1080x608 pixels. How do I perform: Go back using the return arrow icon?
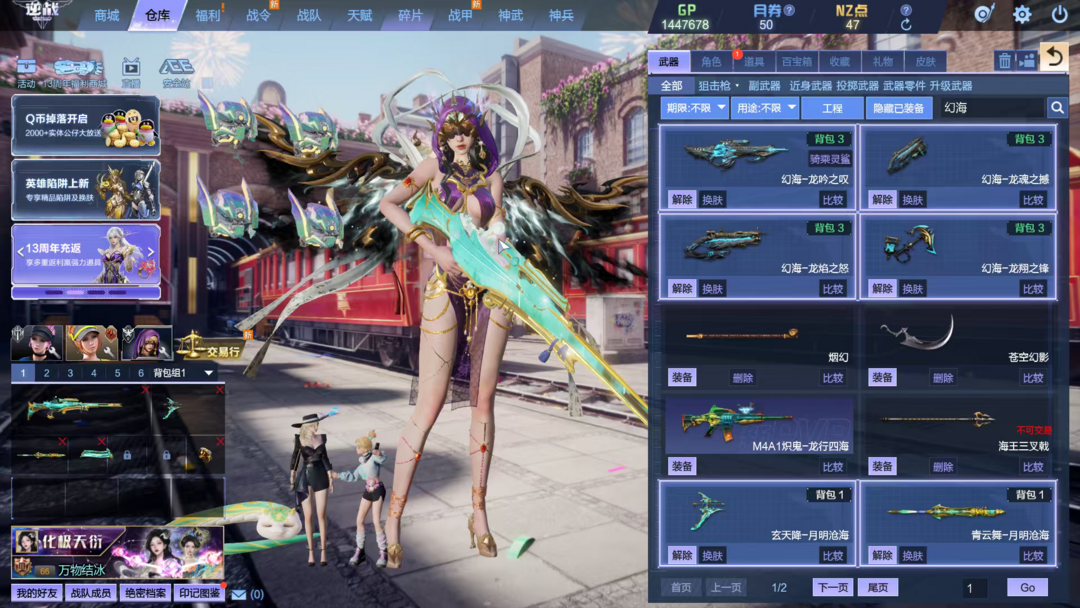pyautogui.click(x=1054, y=57)
